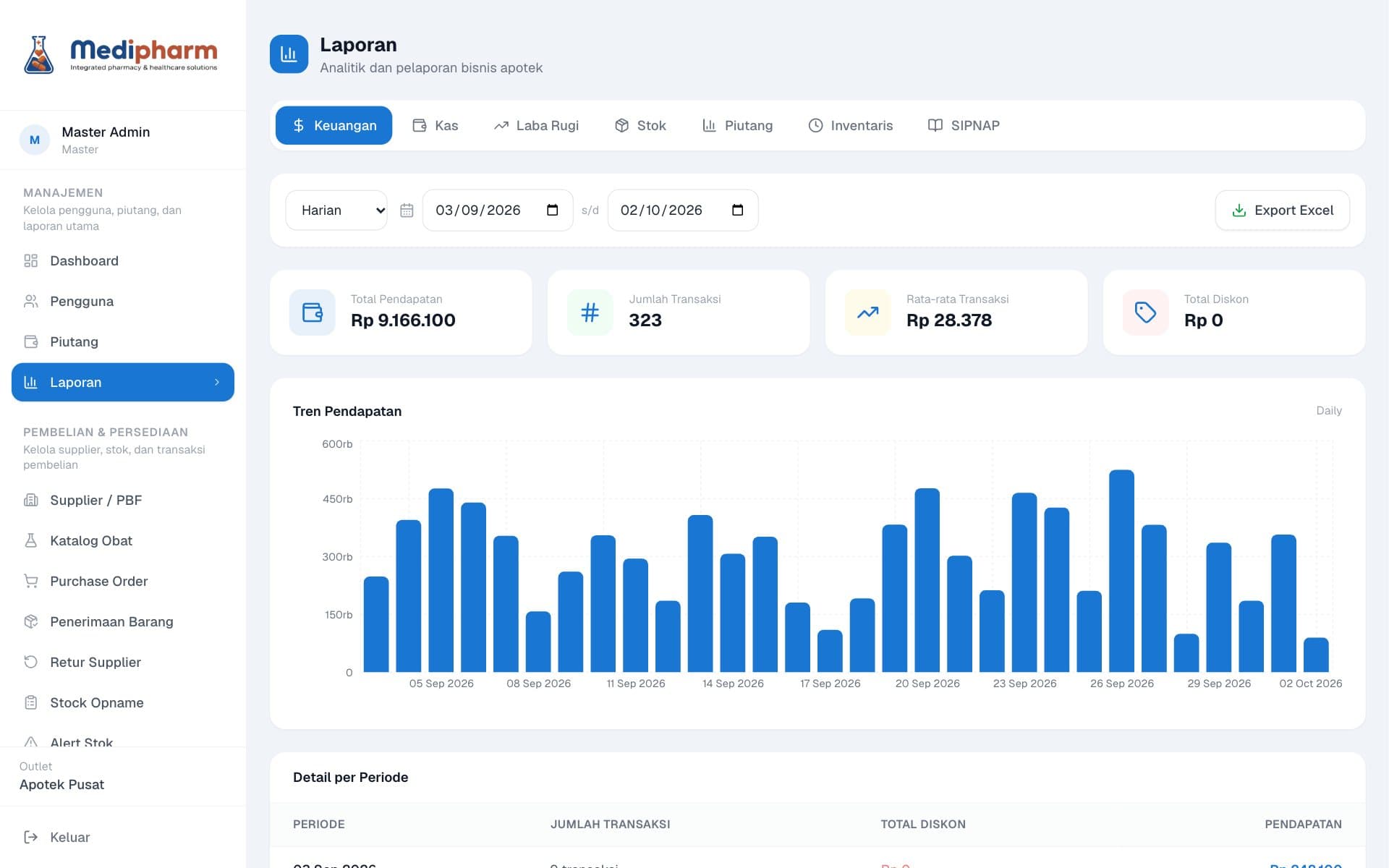Click the PENDAPATAN column header
The image size is (1389, 868).
[1303, 824]
